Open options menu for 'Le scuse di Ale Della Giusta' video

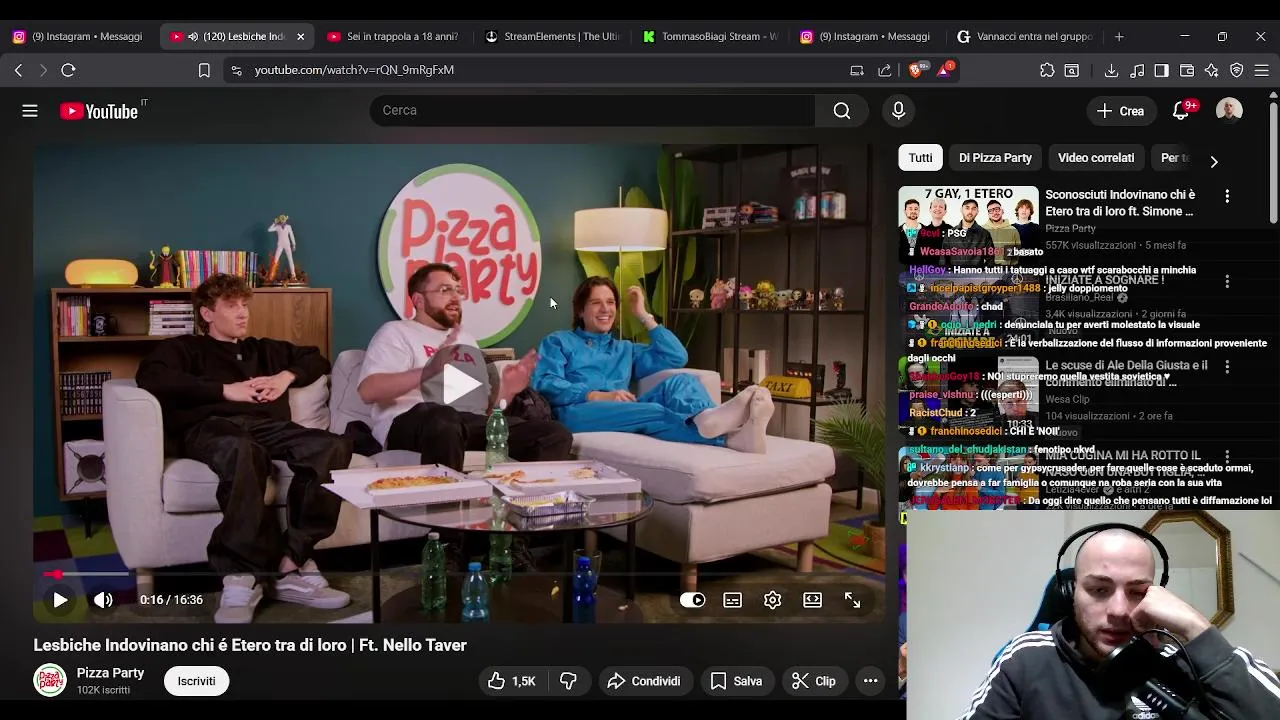point(1227,367)
